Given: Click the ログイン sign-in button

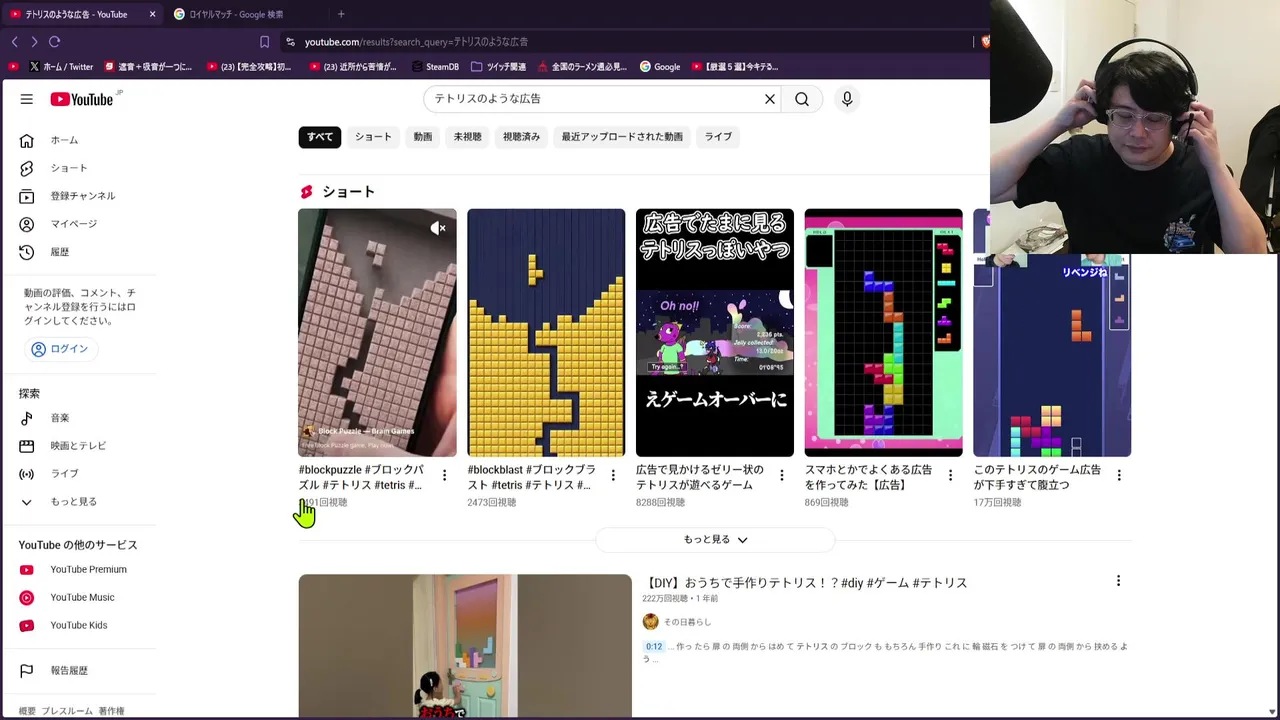Looking at the screenshot, I should (x=60, y=349).
